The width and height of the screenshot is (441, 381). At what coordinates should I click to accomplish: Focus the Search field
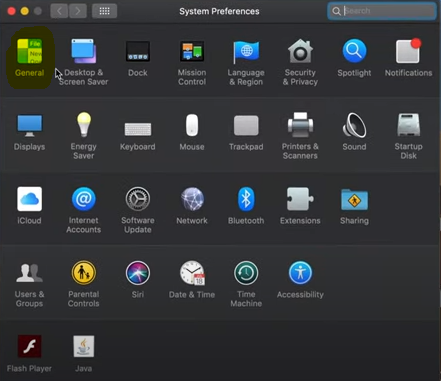pyautogui.click(x=382, y=11)
